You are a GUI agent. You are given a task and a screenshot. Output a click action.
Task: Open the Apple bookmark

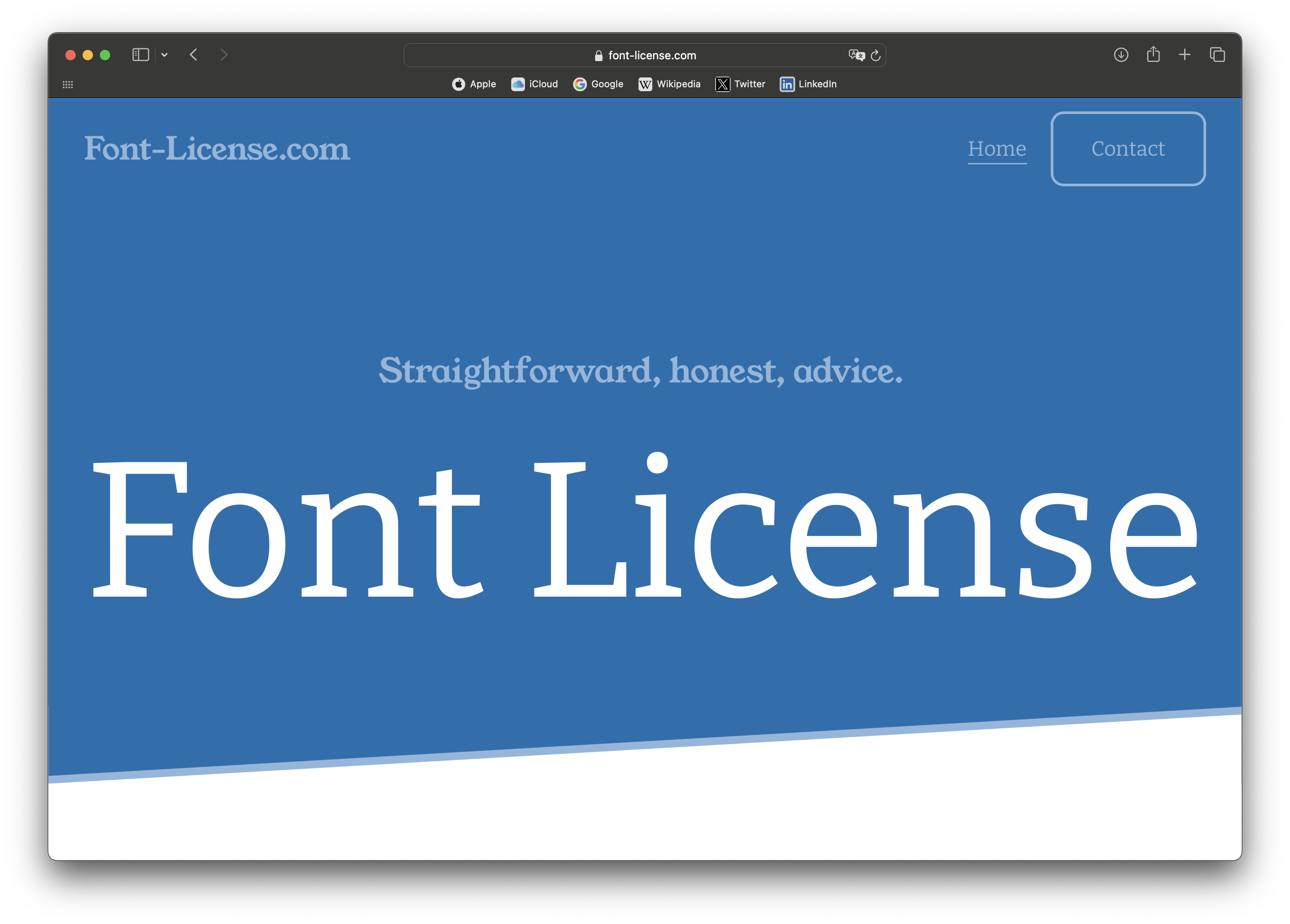[x=474, y=84]
